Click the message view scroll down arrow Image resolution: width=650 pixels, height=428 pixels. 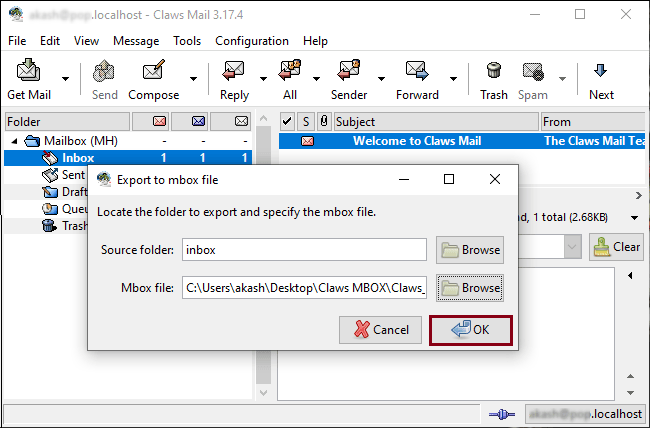point(631,393)
